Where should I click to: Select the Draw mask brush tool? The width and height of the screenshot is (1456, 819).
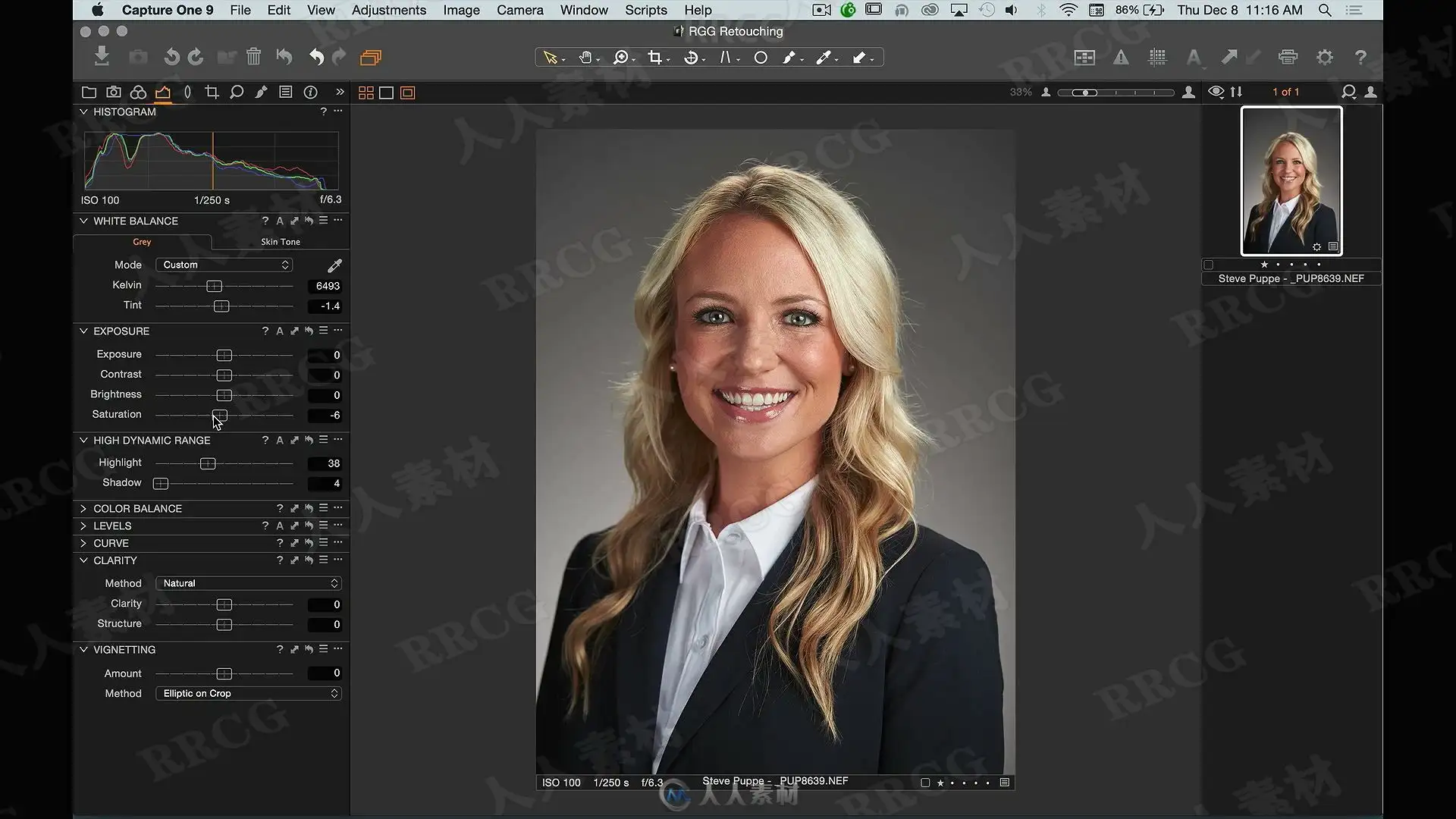[789, 58]
